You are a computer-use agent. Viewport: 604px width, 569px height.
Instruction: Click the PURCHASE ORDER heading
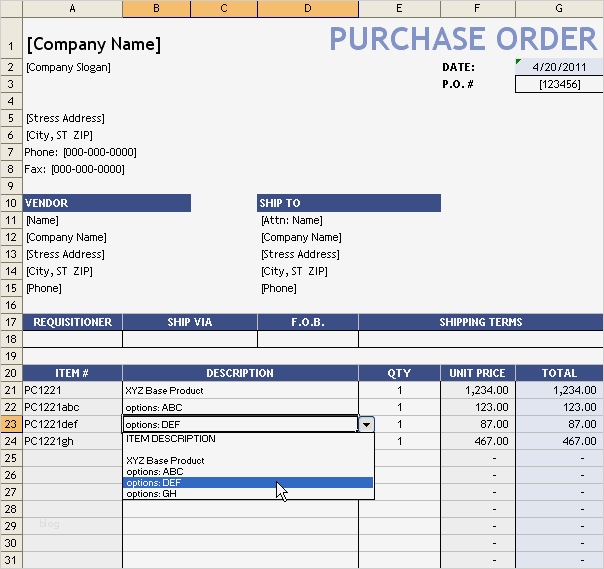coord(463,39)
